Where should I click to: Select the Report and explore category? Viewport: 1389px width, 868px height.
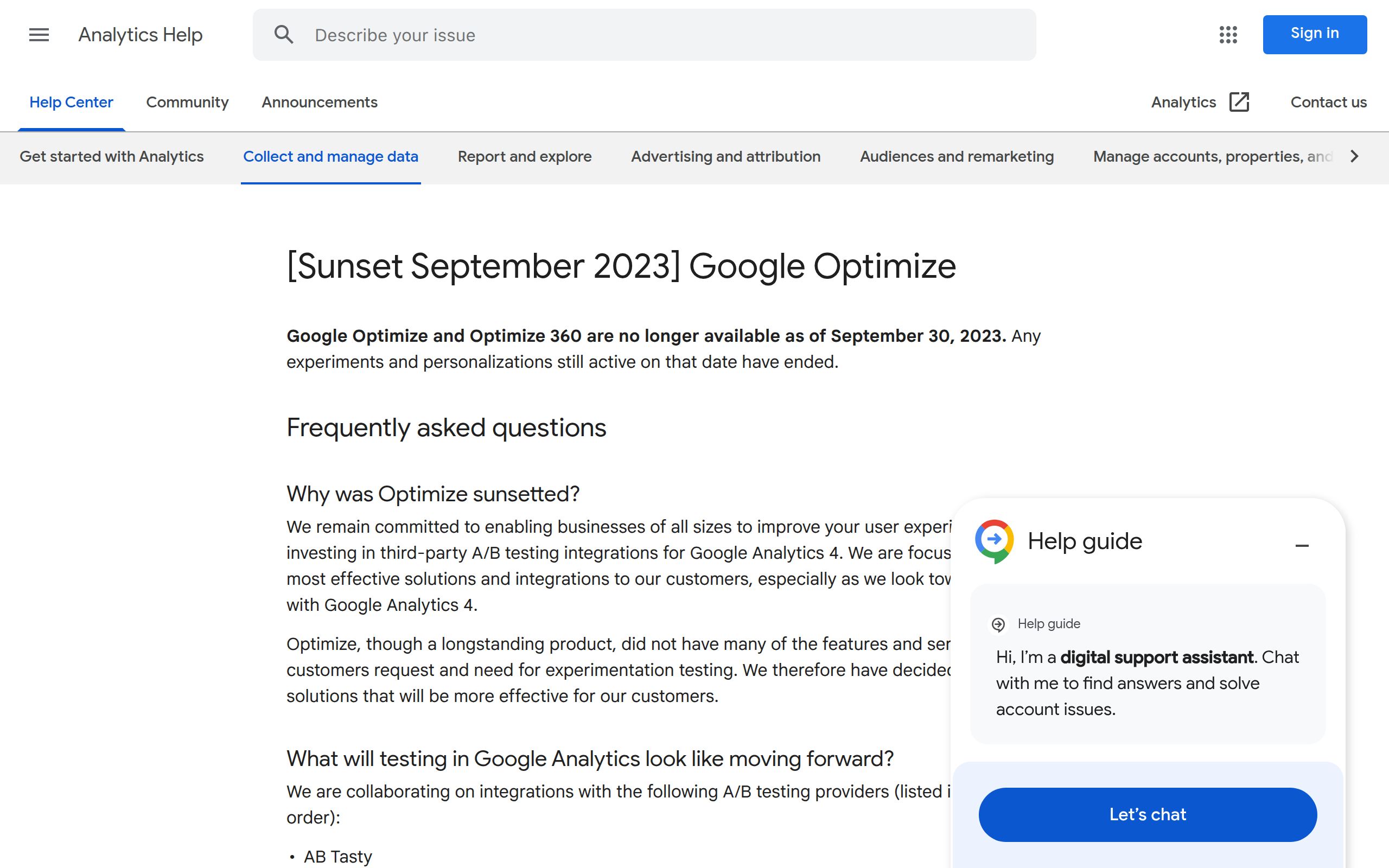[524, 156]
